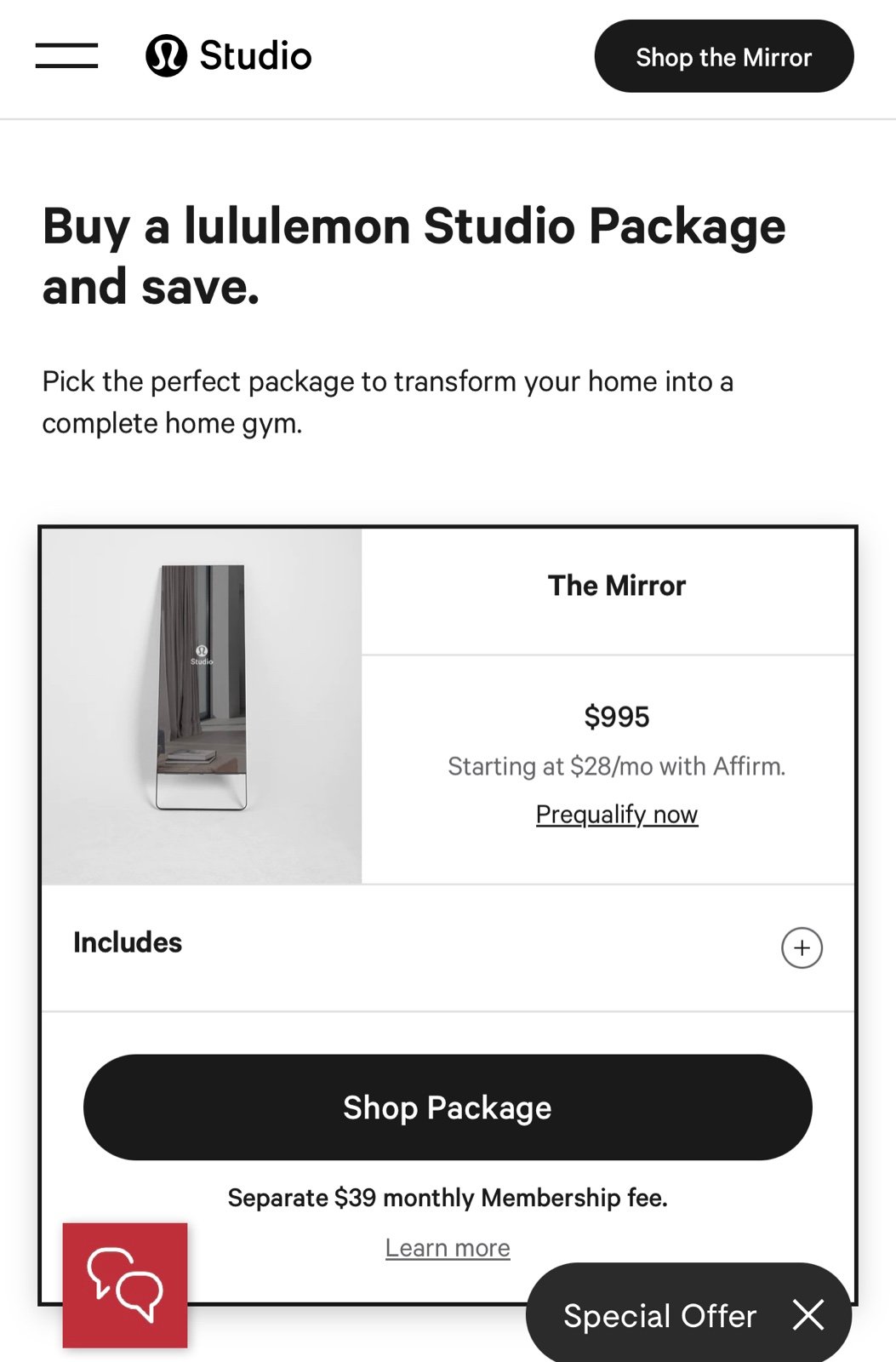Click the circled plus icon
The height and width of the screenshot is (1362, 896).
pyautogui.click(x=802, y=947)
